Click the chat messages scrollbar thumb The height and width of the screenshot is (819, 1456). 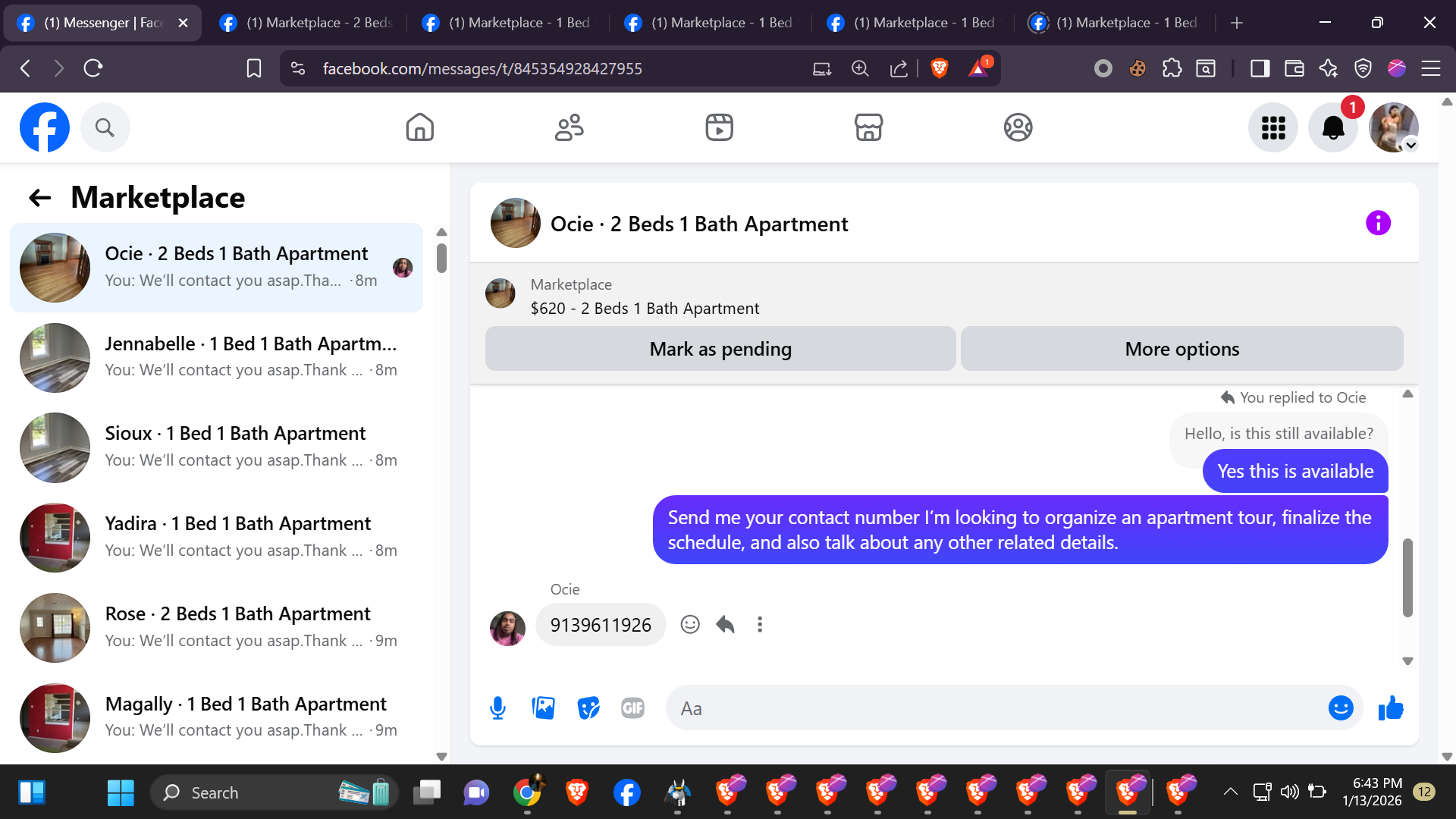tap(1407, 576)
